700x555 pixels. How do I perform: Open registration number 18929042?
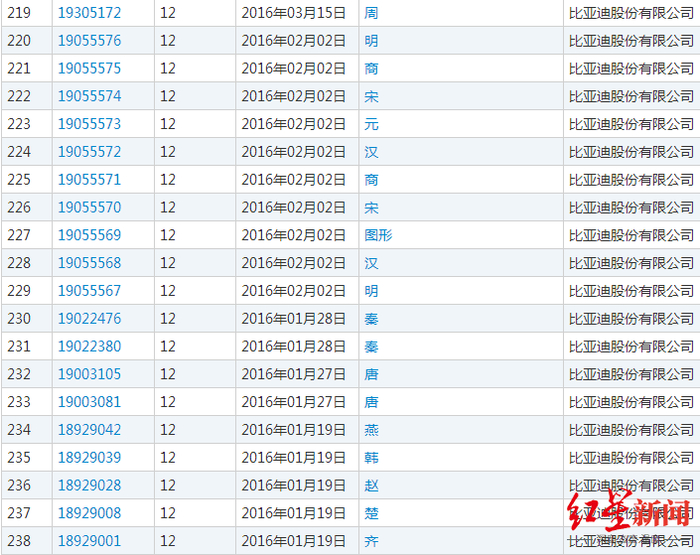89,430
